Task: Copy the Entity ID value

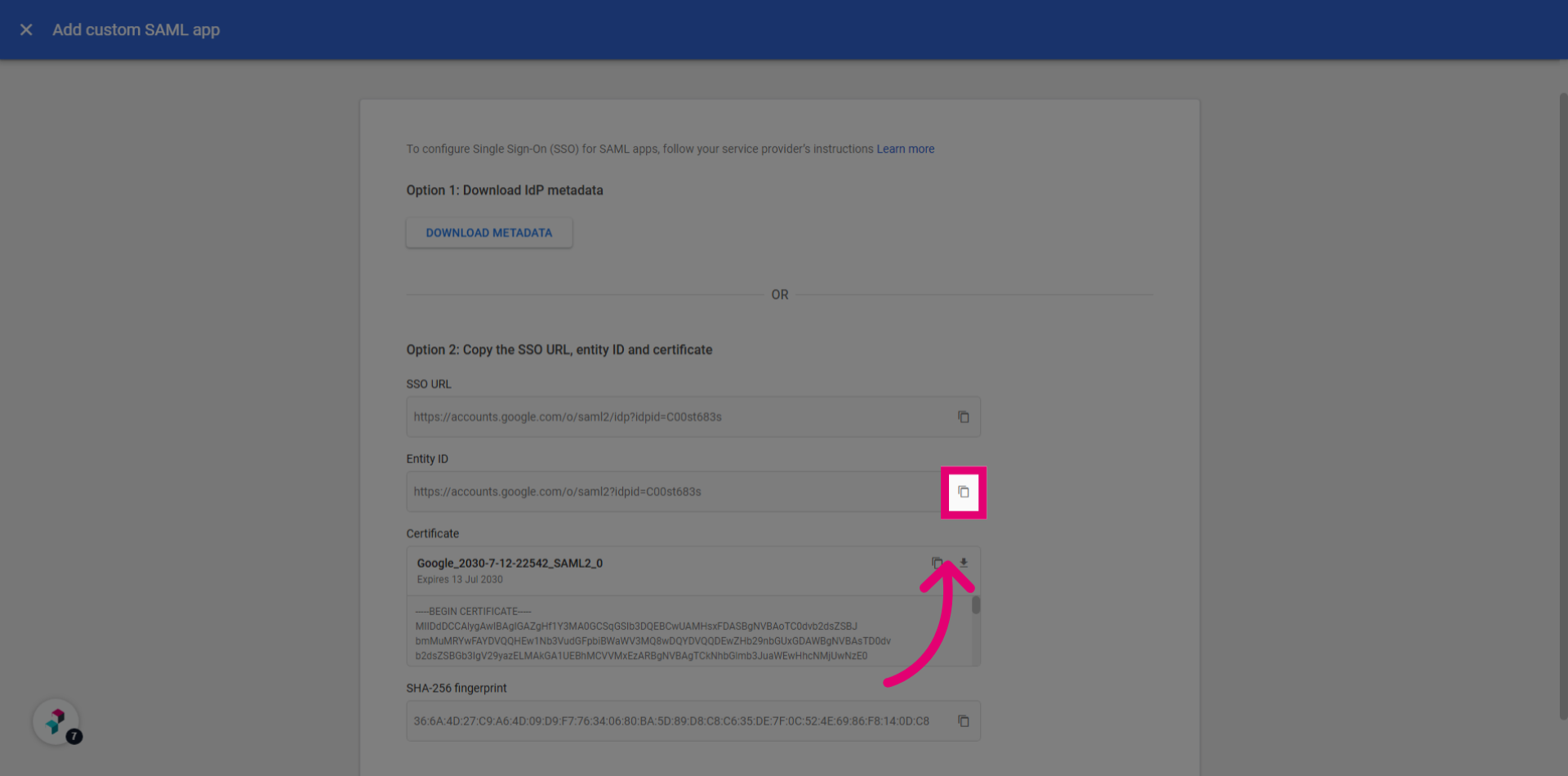Action: 964,493
